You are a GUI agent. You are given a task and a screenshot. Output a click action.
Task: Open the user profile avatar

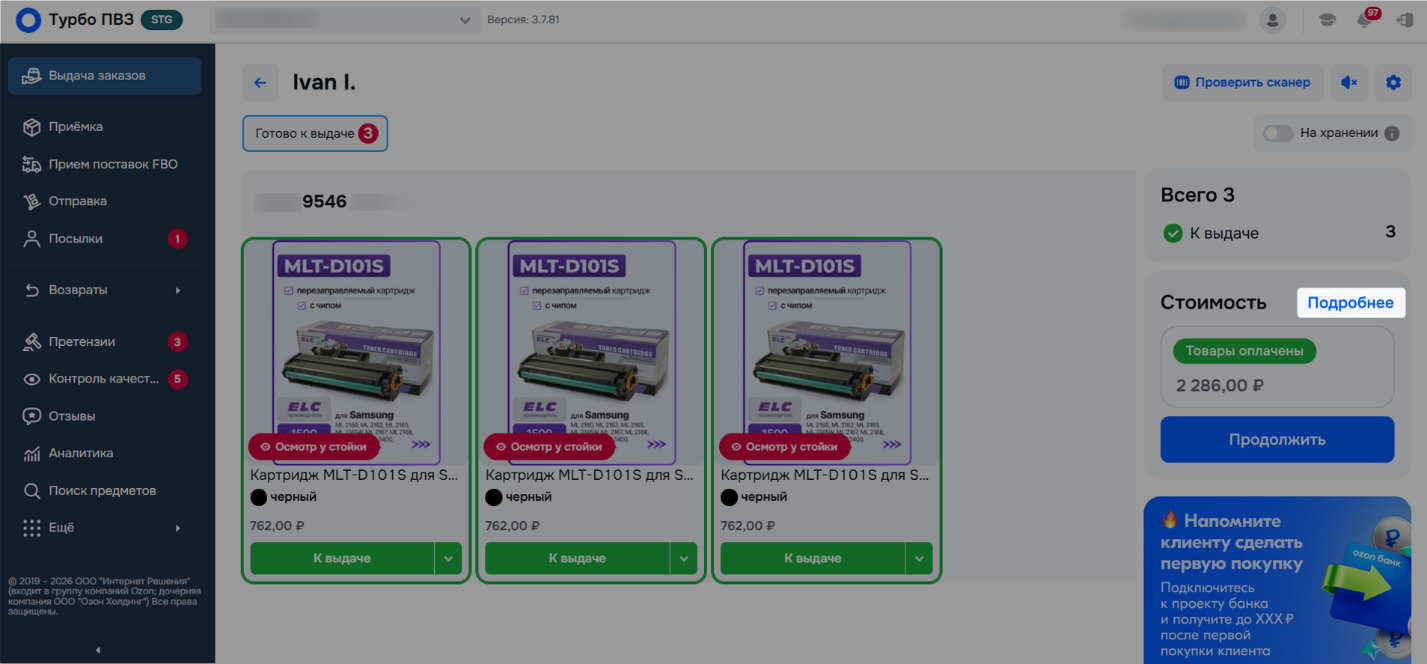pyautogui.click(x=1273, y=20)
